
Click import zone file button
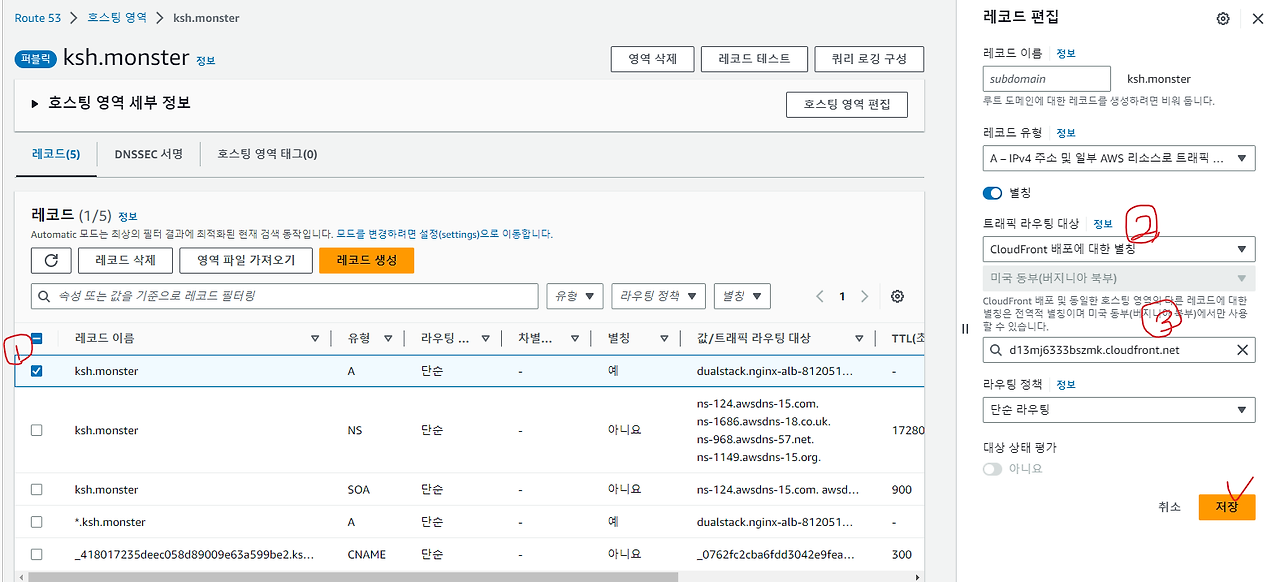(245, 261)
